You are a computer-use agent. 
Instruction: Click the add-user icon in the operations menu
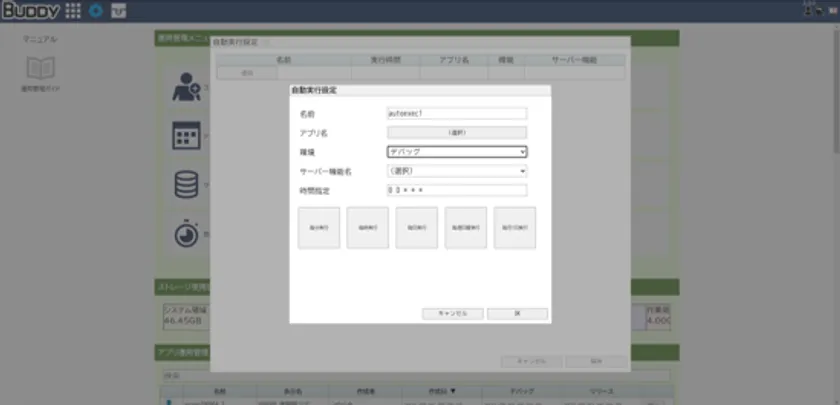click(x=186, y=87)
